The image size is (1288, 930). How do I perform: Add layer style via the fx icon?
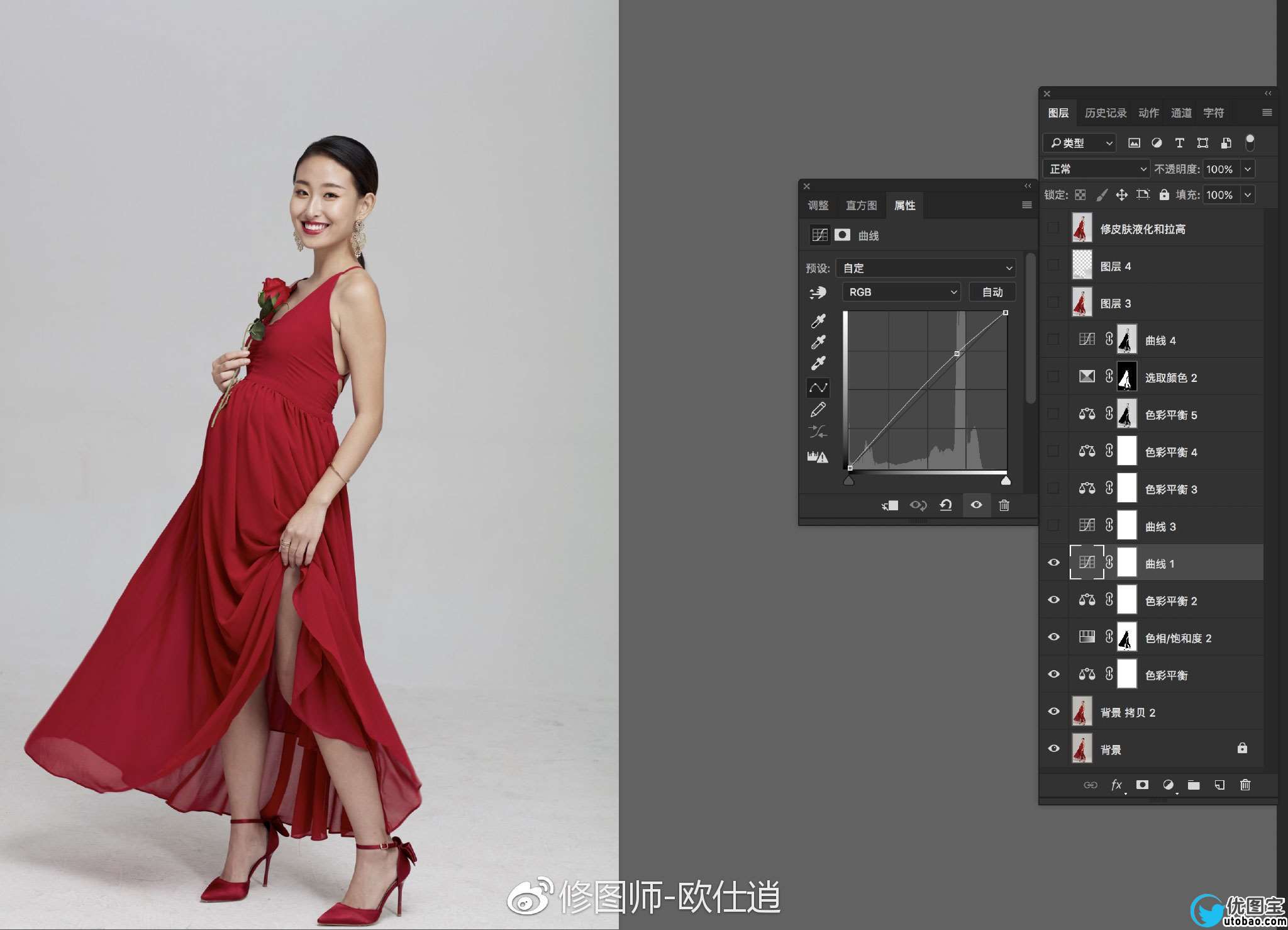[1116, 785]
